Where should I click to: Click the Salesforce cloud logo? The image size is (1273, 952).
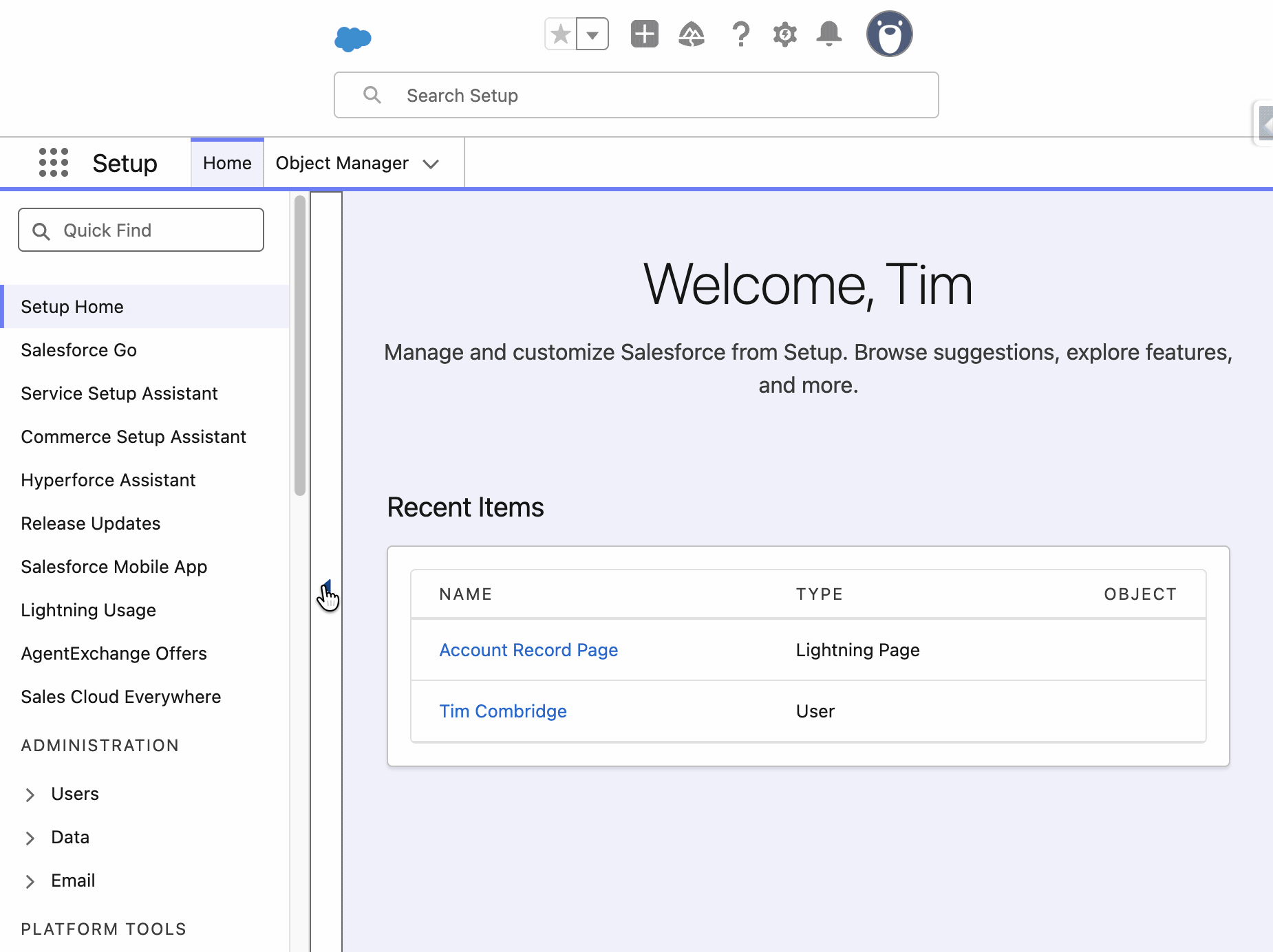coord(353,39)
